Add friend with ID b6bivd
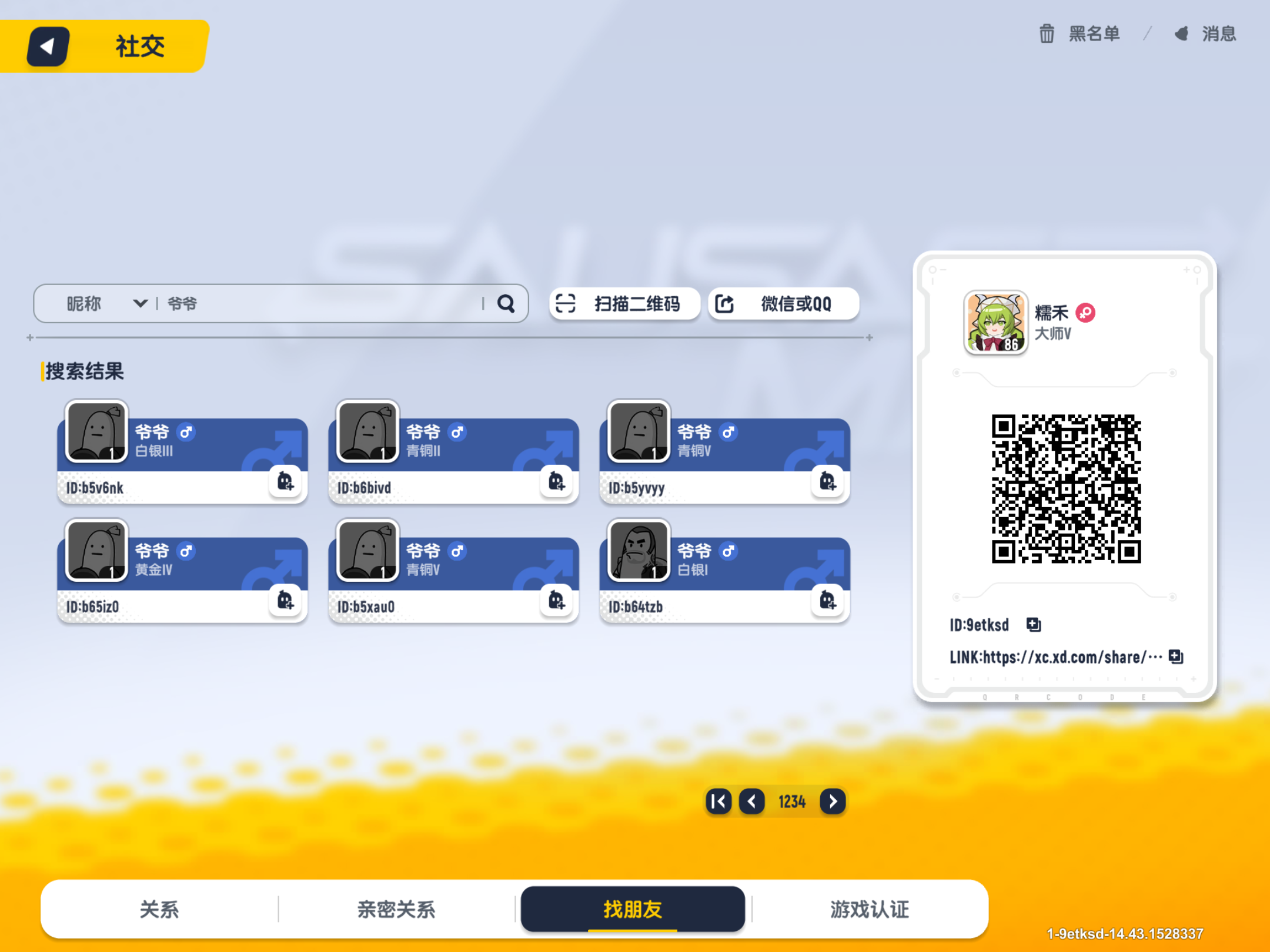Viewport: 1270px width, 952px height. click(x=556, y=482)
